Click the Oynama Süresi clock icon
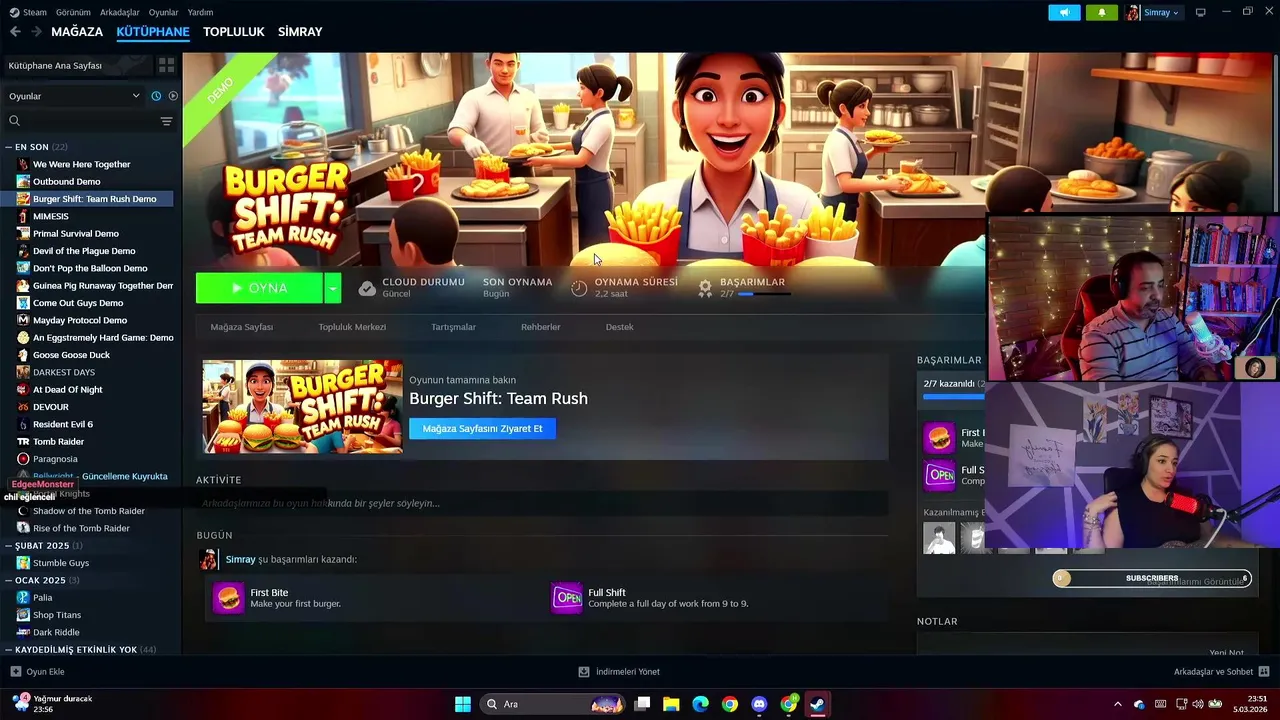This screenshot has width=1280, height=720. (x=579, y=288)
